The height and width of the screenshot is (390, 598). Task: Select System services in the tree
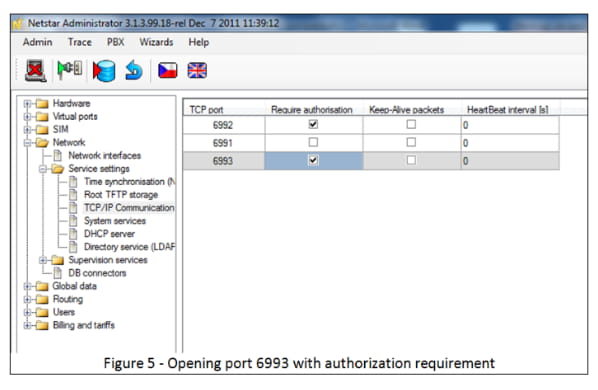tap(115, 221)
